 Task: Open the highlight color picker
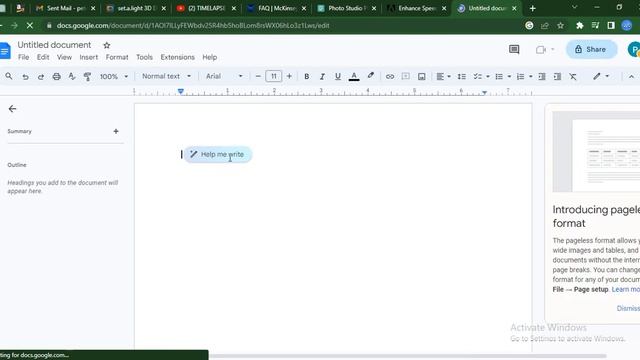click(x=371, y=76)
